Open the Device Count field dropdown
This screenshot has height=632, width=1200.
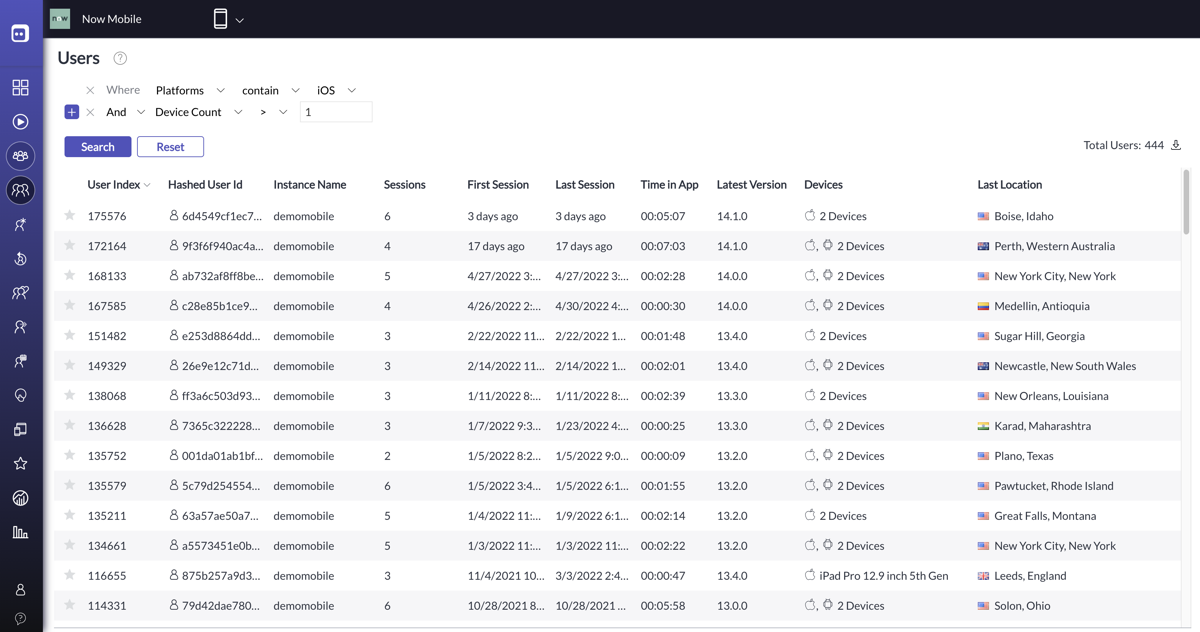pyautogui.click(x=198, y=112)
